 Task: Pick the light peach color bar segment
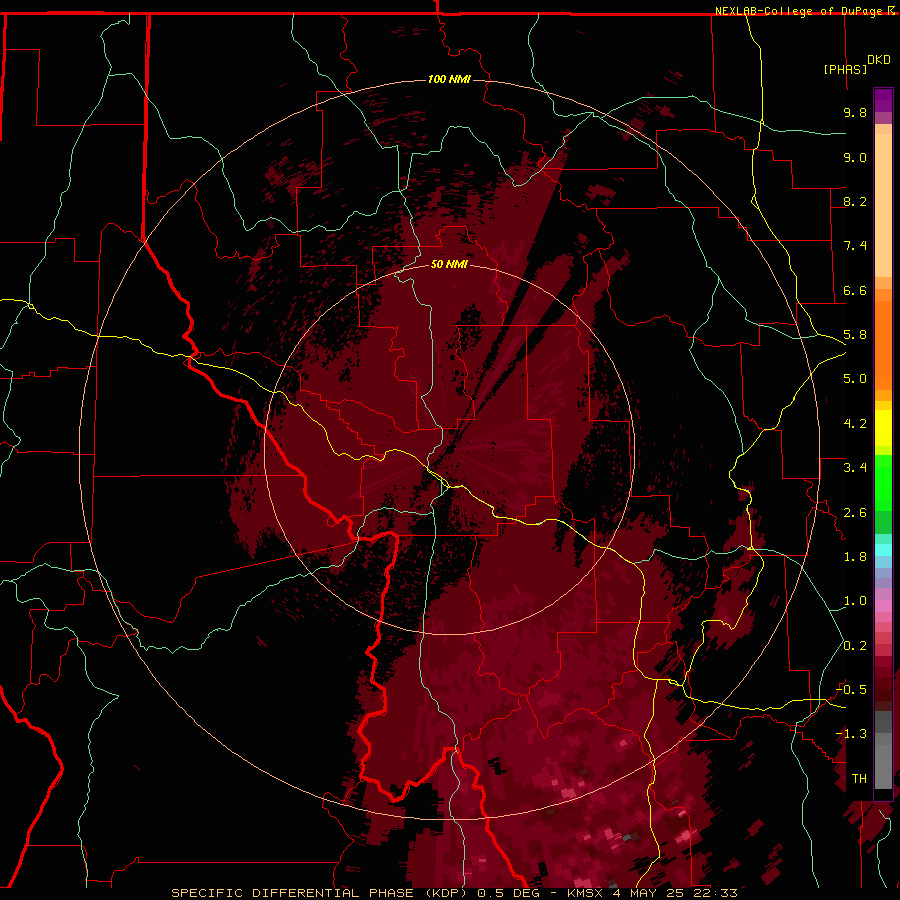(x=883, y=205)
